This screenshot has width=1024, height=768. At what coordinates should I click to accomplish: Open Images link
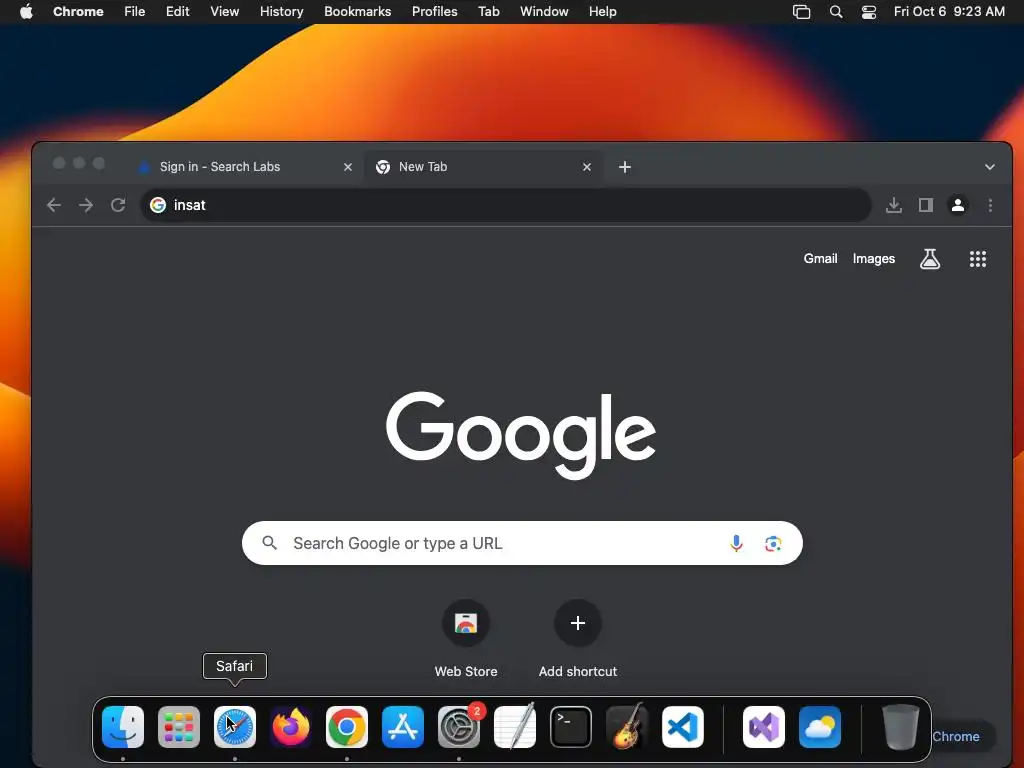pos(873,259)
